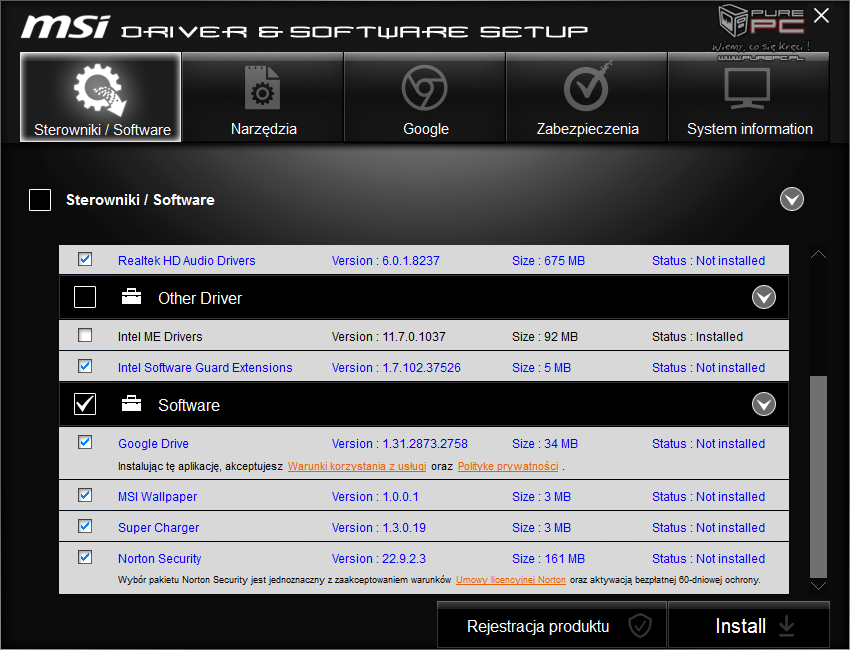Click Software group title
The image size is (850, 650).
(189, 405)
